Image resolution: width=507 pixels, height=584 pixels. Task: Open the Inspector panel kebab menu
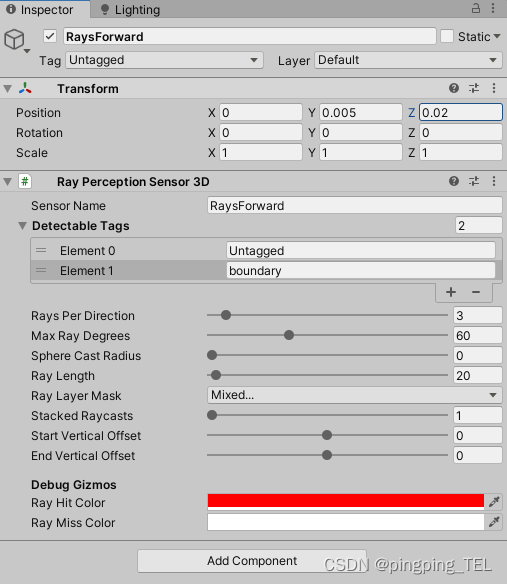(x=493, y=9)
